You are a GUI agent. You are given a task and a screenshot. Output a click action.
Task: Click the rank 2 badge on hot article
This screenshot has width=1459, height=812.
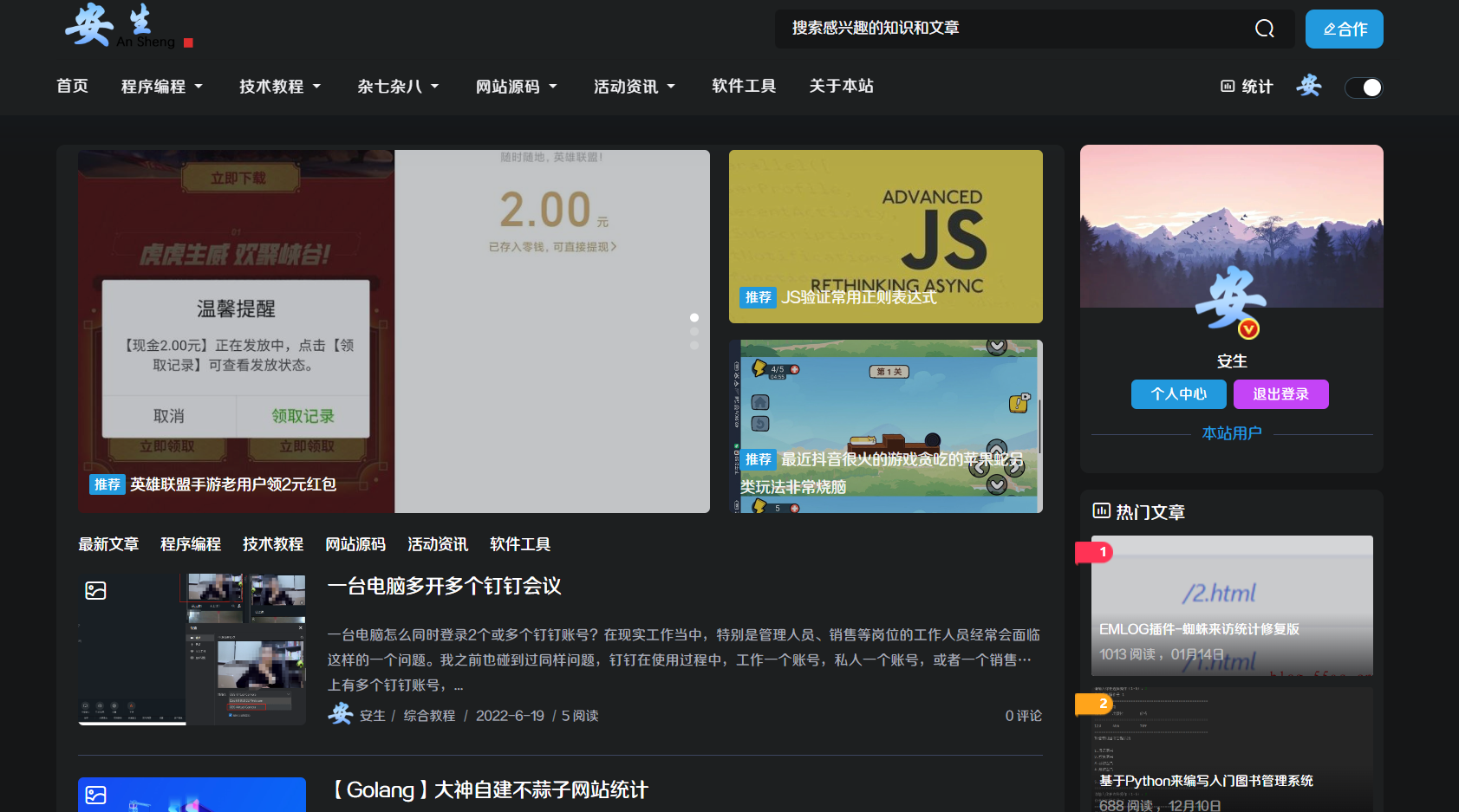(1094, 704)
